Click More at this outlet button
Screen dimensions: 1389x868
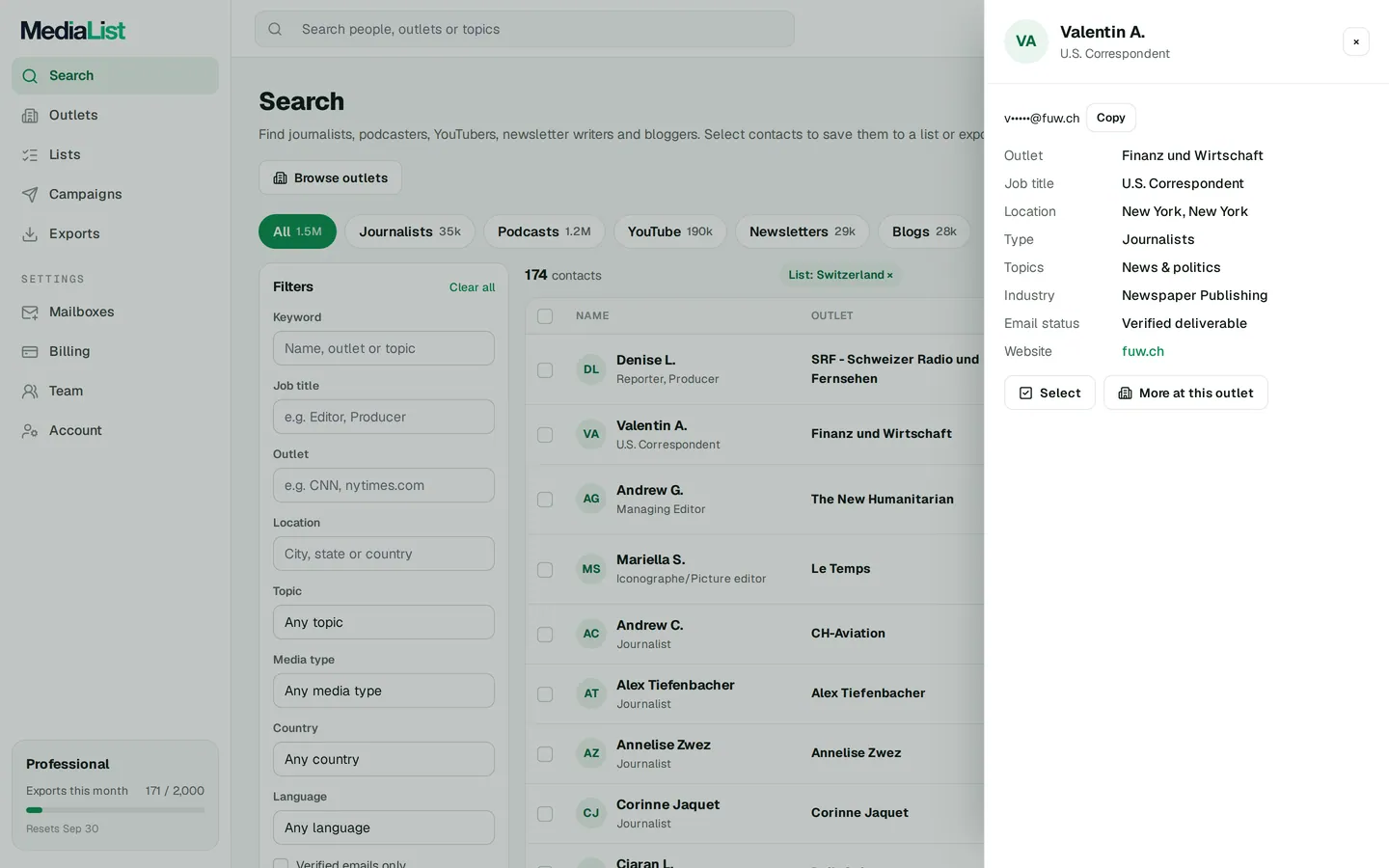point(1185,393)
